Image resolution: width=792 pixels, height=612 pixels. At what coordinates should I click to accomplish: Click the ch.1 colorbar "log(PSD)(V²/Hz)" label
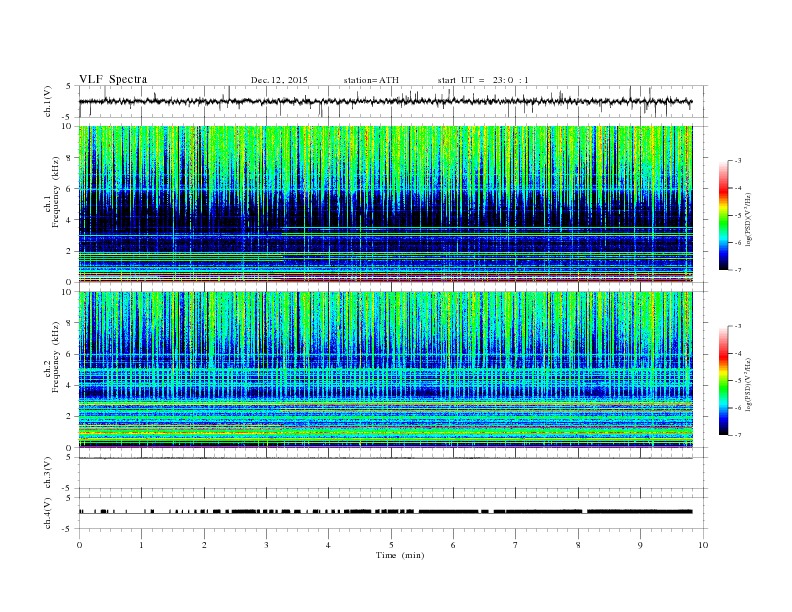pos(748,219)
